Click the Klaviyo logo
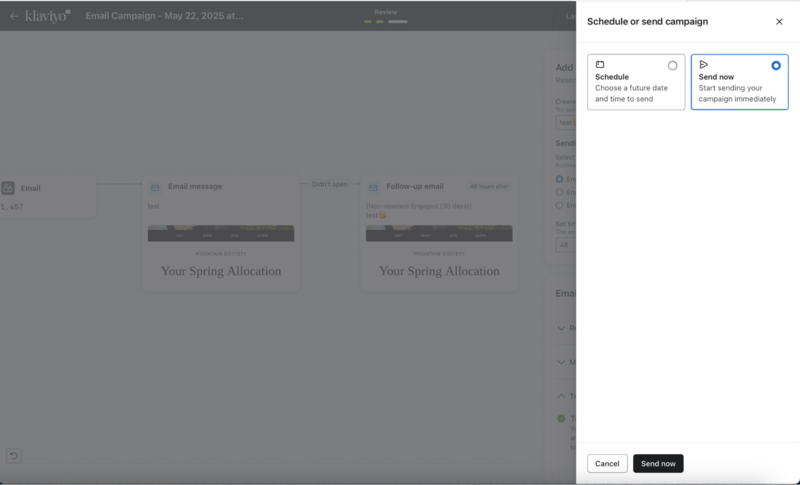Image resolution: width=800 pixels, height=485 pixels. tap(46, 16)
